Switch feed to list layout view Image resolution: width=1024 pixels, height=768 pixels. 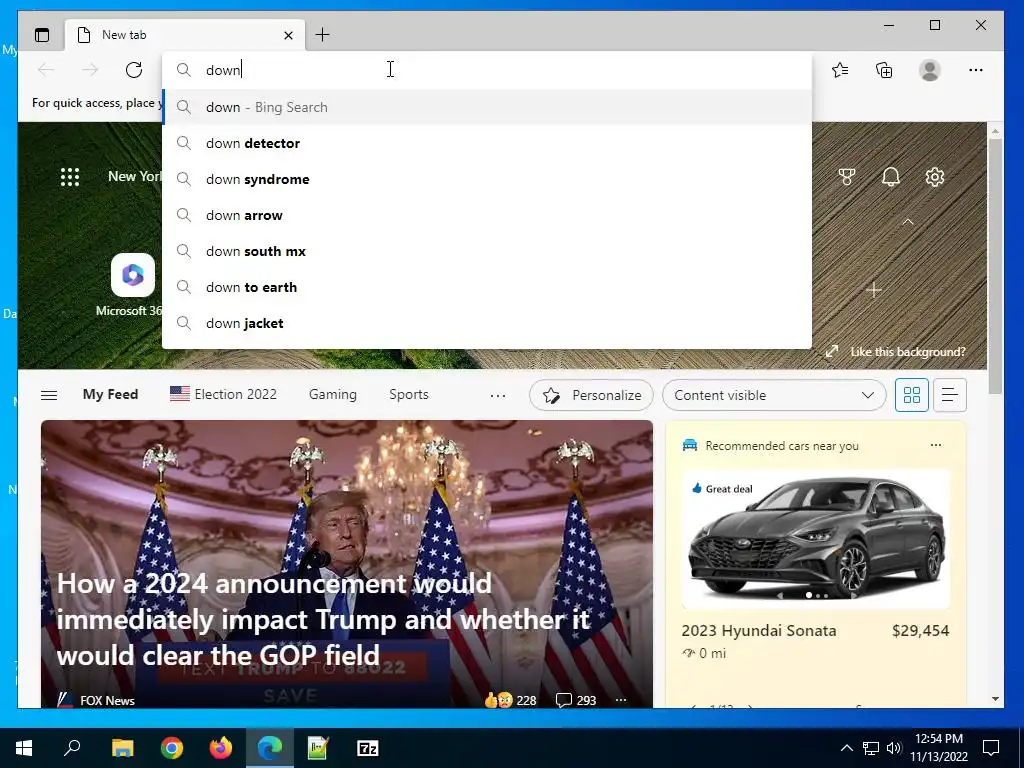pyautogui.click(x=950, y=395)
